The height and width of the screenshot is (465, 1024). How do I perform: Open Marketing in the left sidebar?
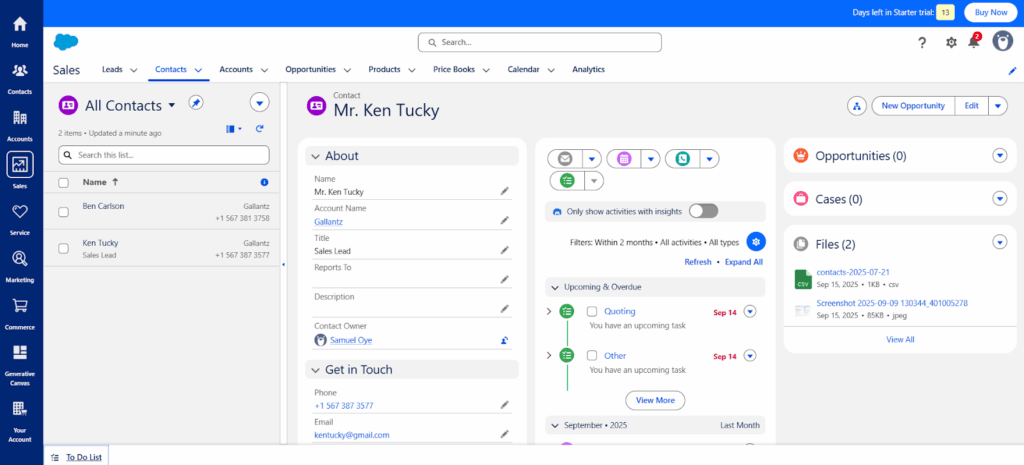pos(20,265)
